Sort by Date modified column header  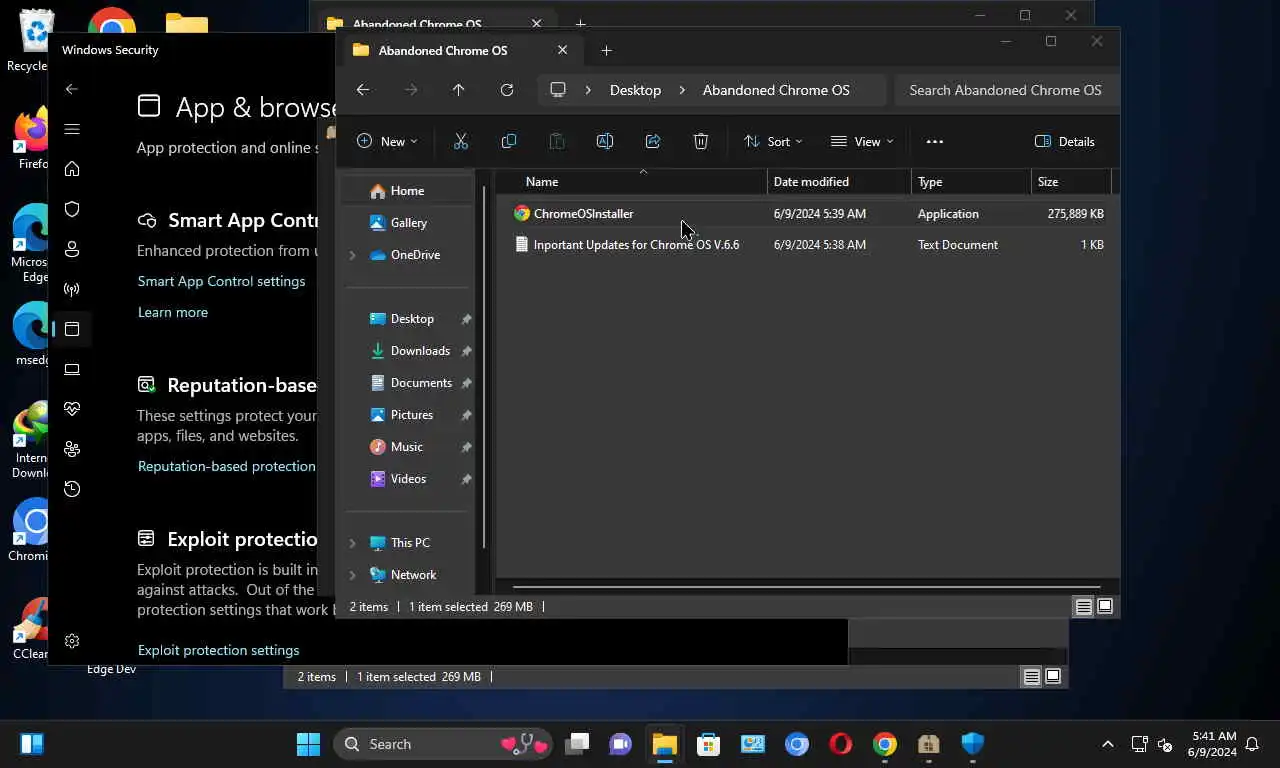839,181
